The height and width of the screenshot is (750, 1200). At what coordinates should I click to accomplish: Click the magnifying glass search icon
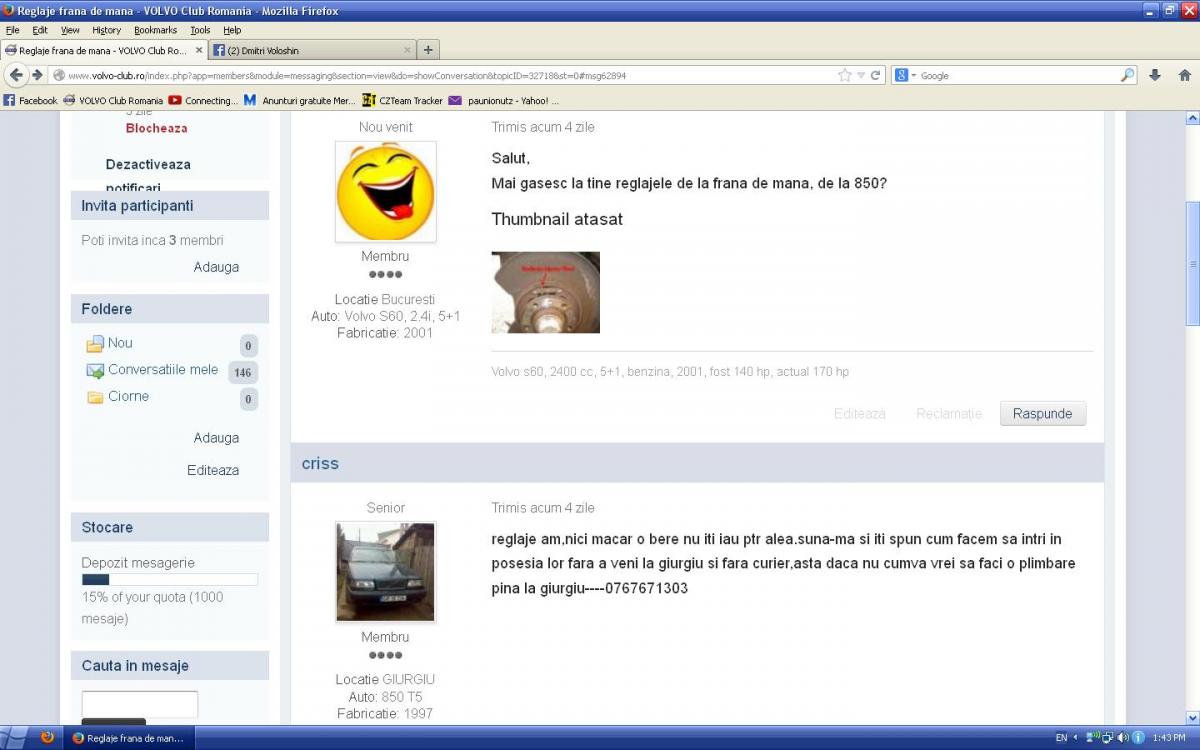tap(1128, 75)
